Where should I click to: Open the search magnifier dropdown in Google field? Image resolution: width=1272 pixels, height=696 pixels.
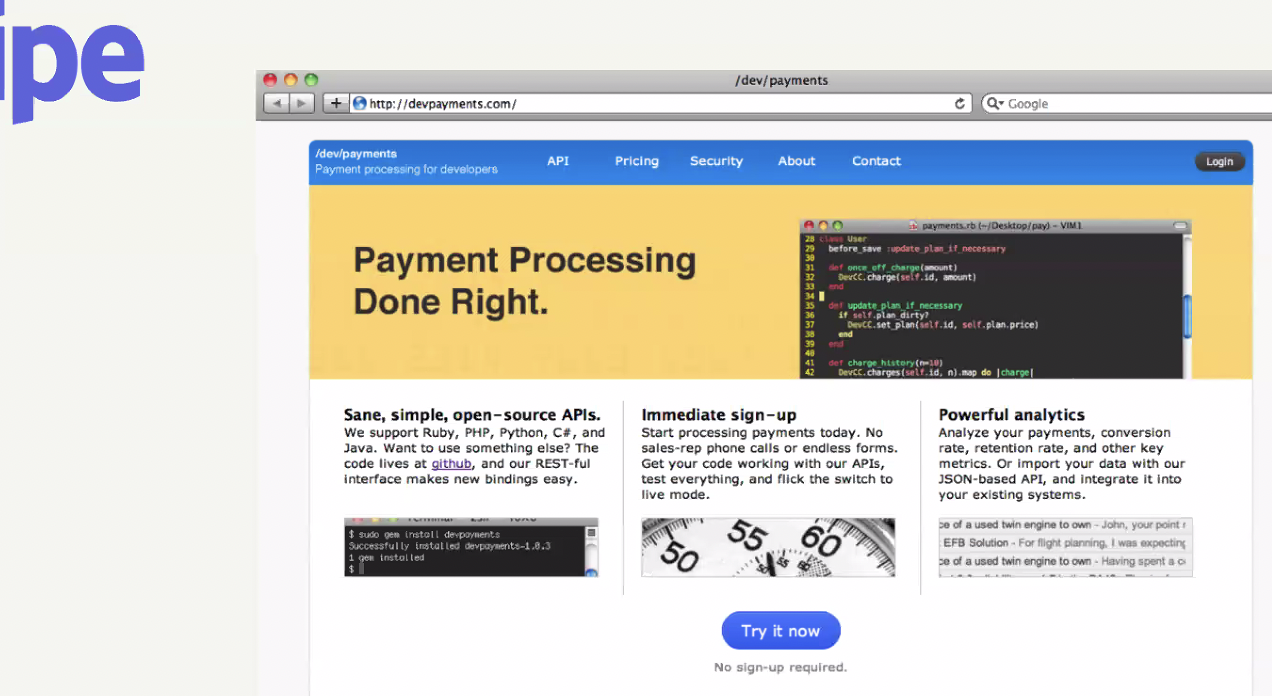point(995,104)
